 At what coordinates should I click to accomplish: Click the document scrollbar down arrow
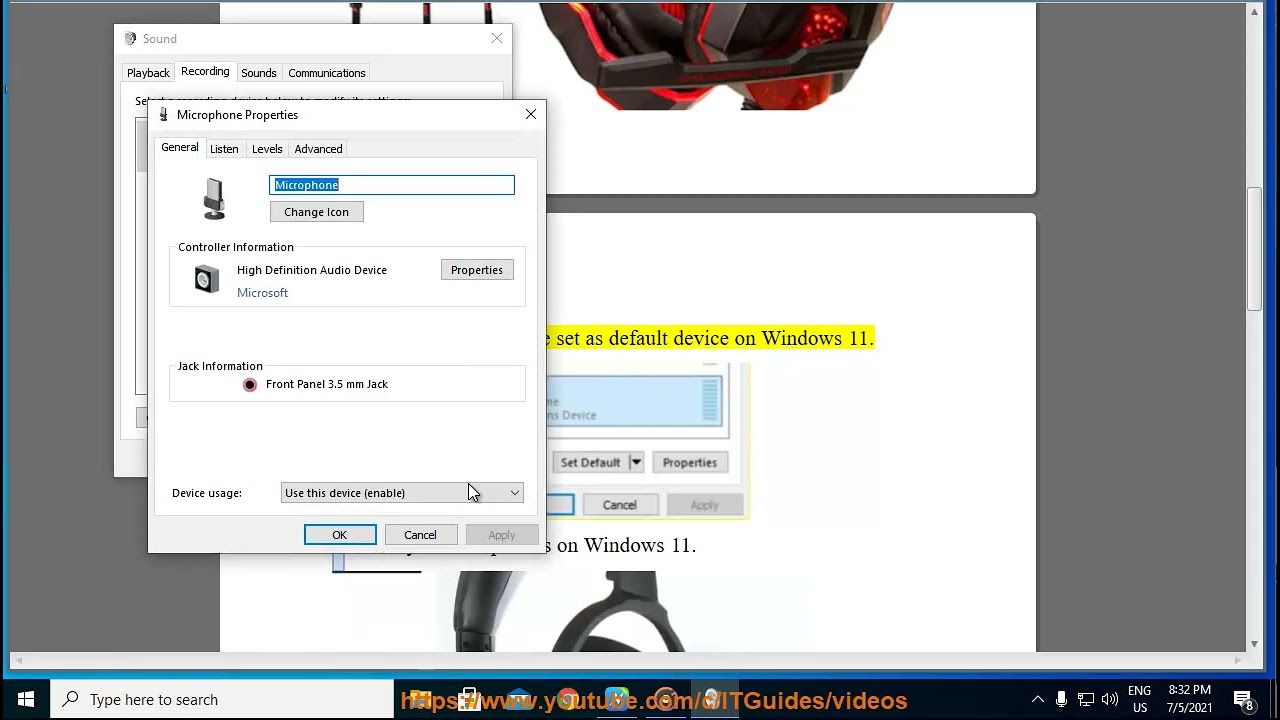click(x=1255, y=644)
